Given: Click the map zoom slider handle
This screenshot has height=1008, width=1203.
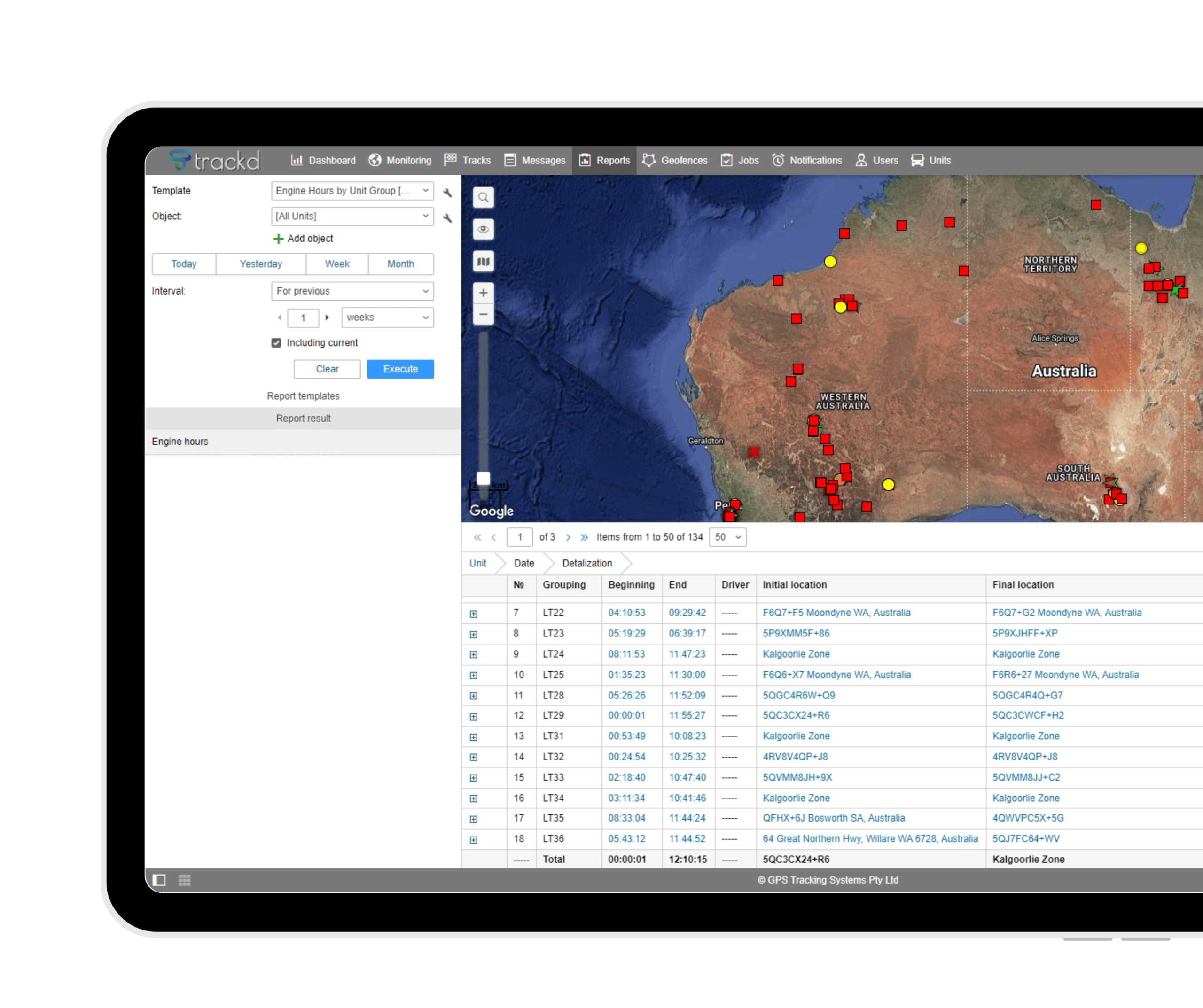Looking at the screenshot, I should click(x=483, y=478).
